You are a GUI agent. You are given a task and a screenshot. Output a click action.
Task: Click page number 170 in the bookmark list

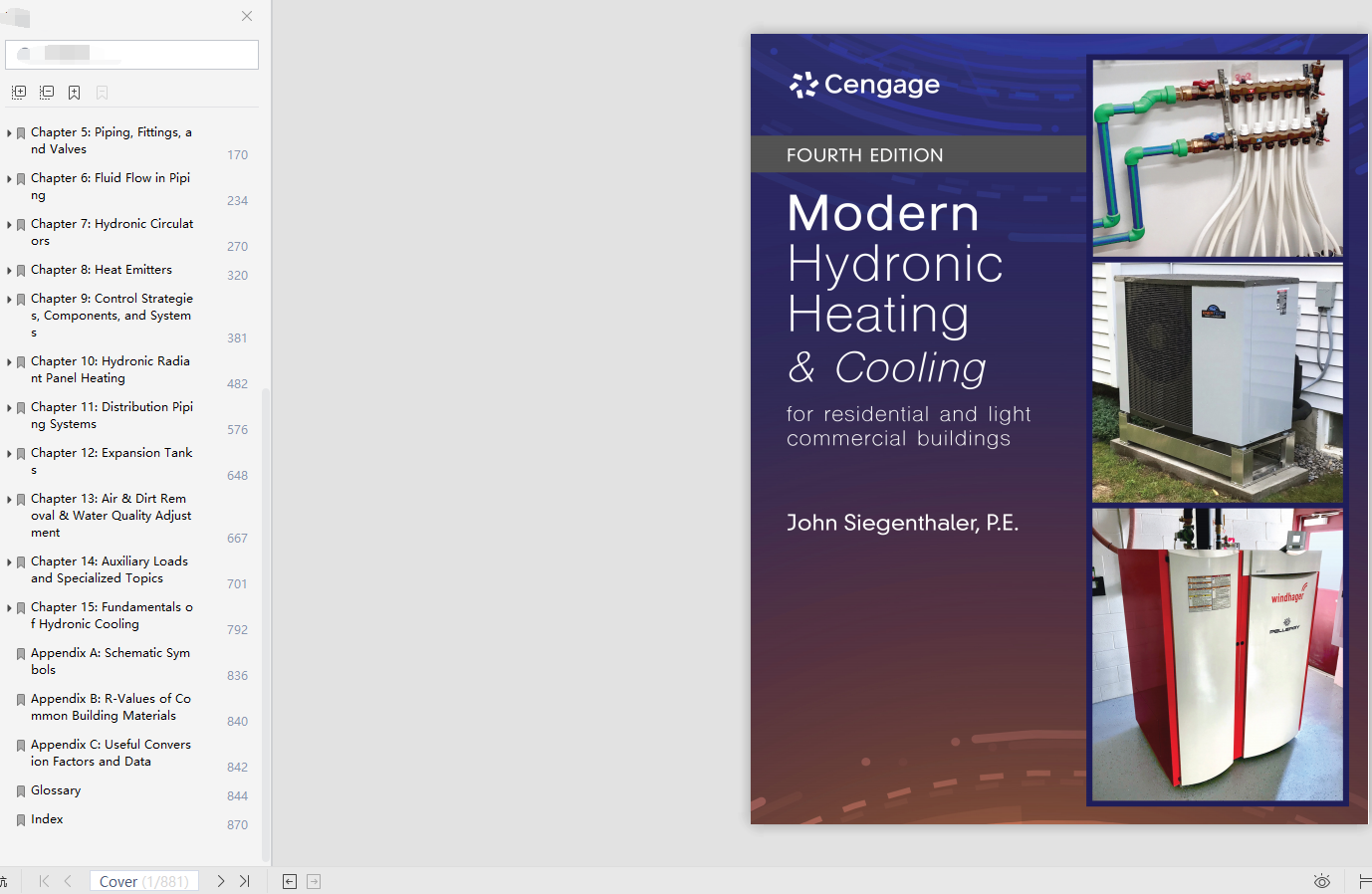click(x=237, y=155)
